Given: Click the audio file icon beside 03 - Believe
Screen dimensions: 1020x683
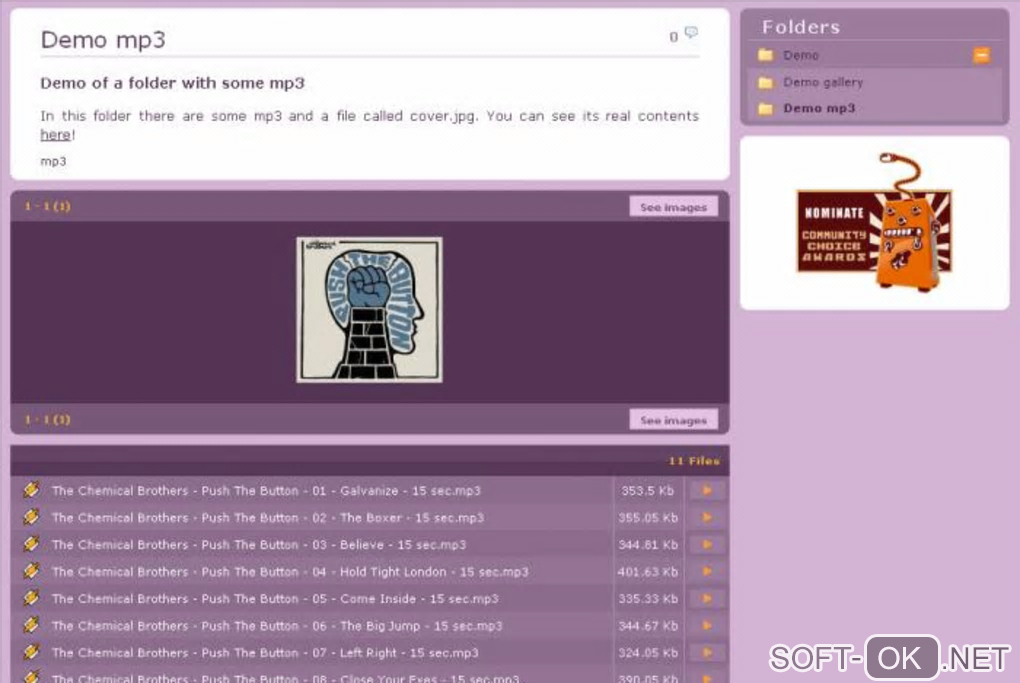Looking at the screenshot, I should (x=31, y=543).
